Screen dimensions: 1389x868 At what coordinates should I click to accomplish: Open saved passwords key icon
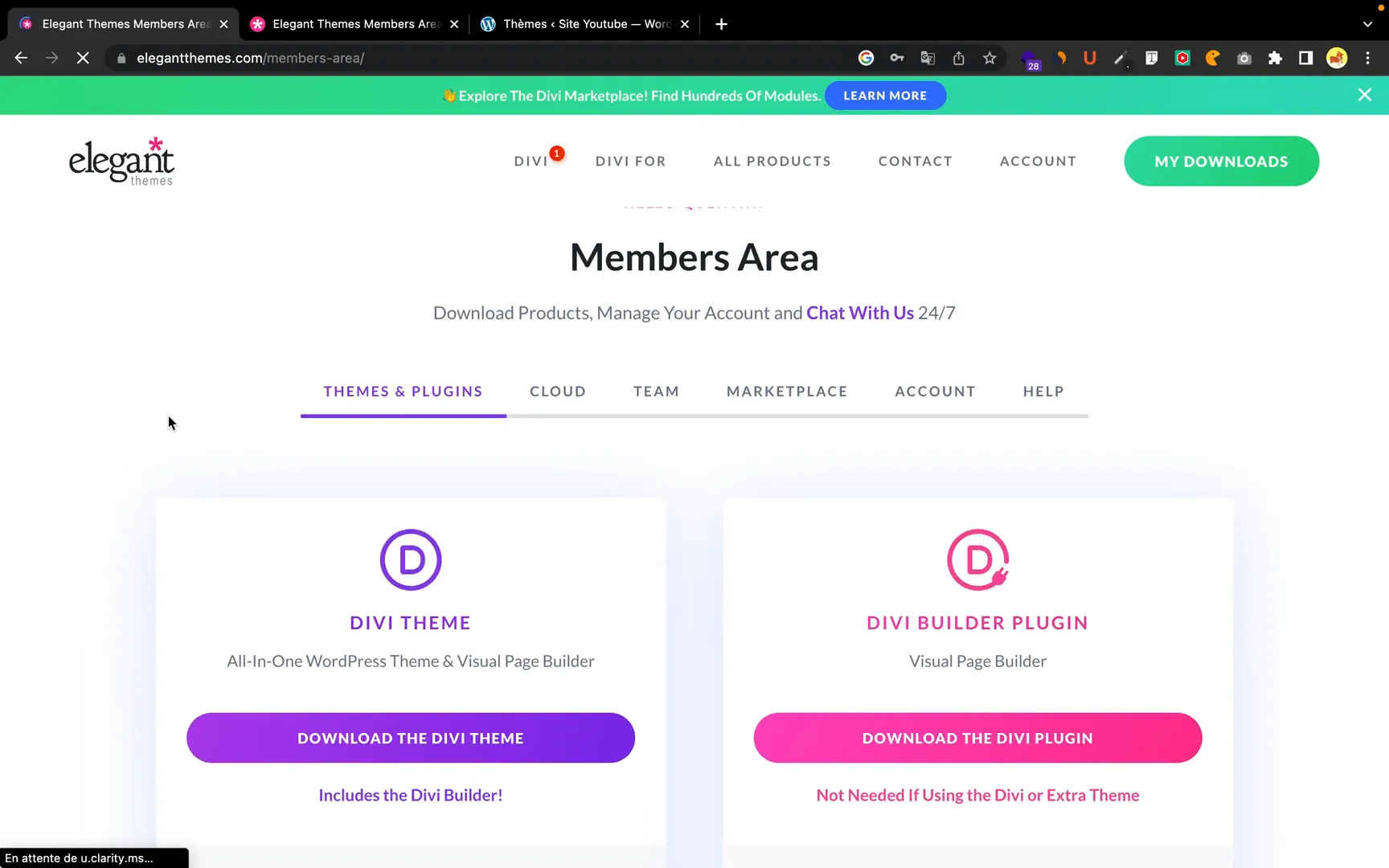897,58
